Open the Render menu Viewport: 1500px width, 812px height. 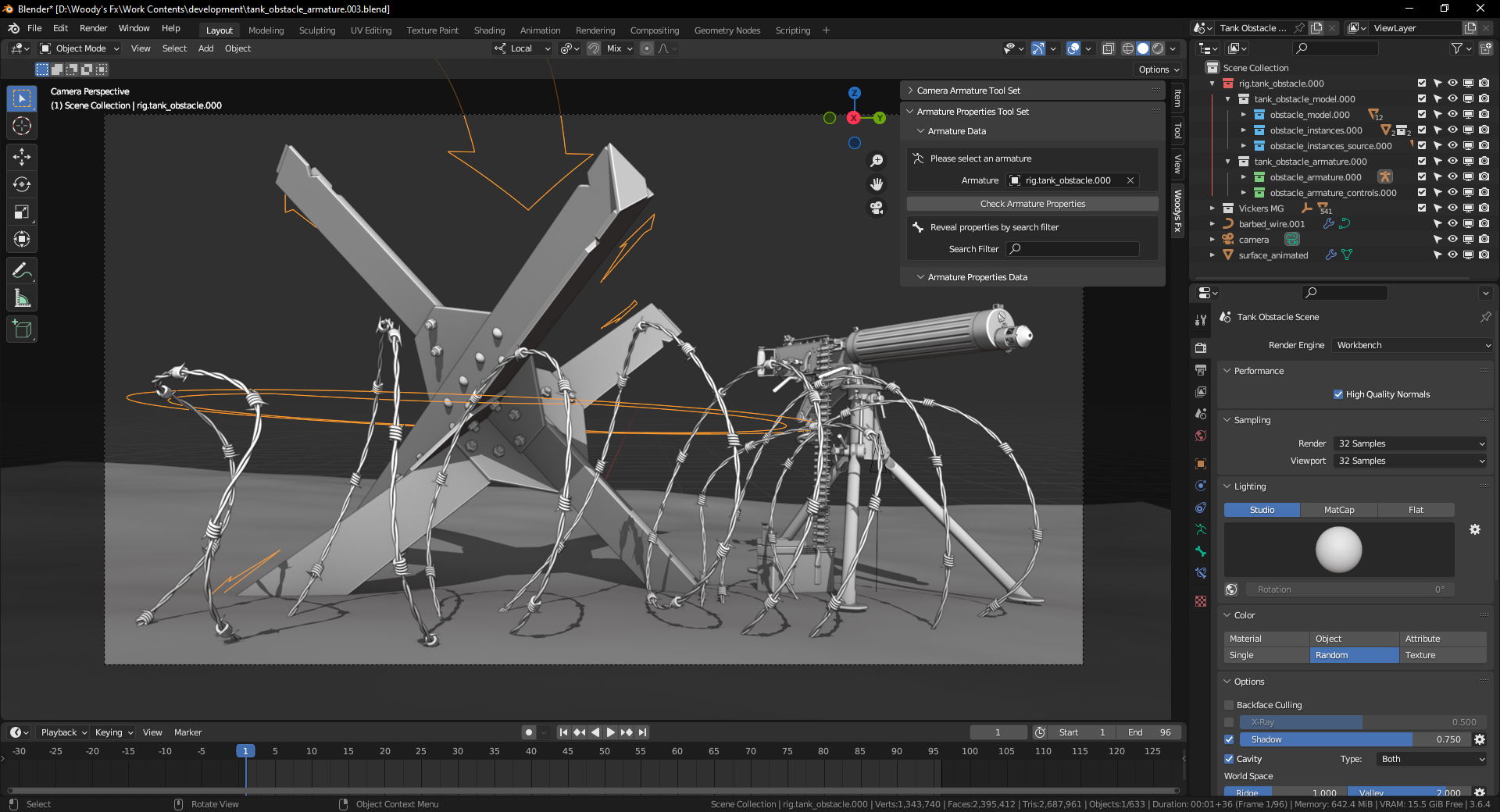coord(93,28)
